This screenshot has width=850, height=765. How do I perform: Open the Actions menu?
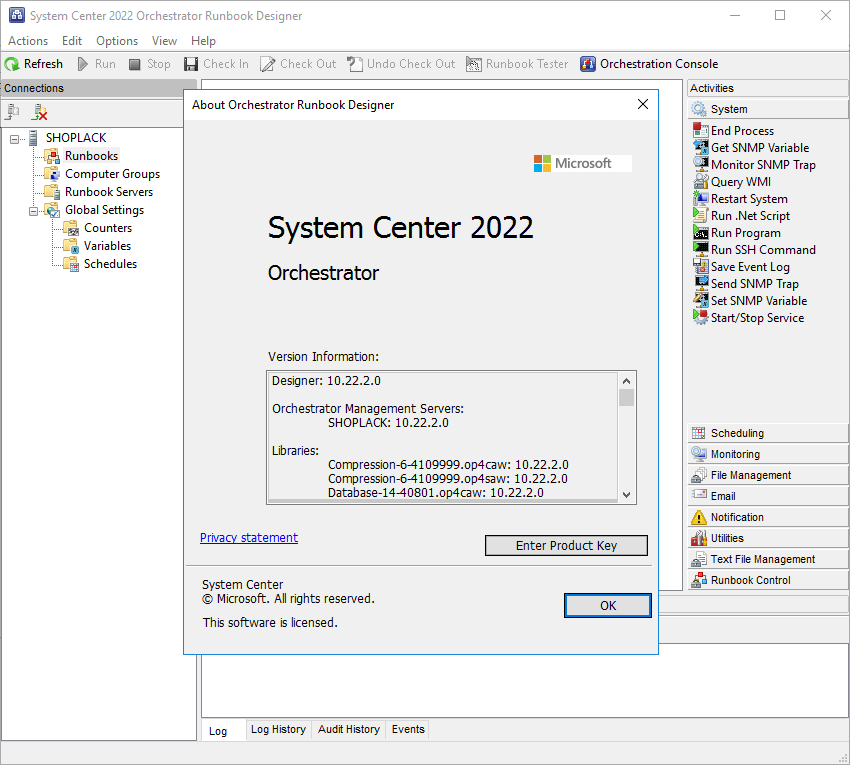click(x=28, y=41)
